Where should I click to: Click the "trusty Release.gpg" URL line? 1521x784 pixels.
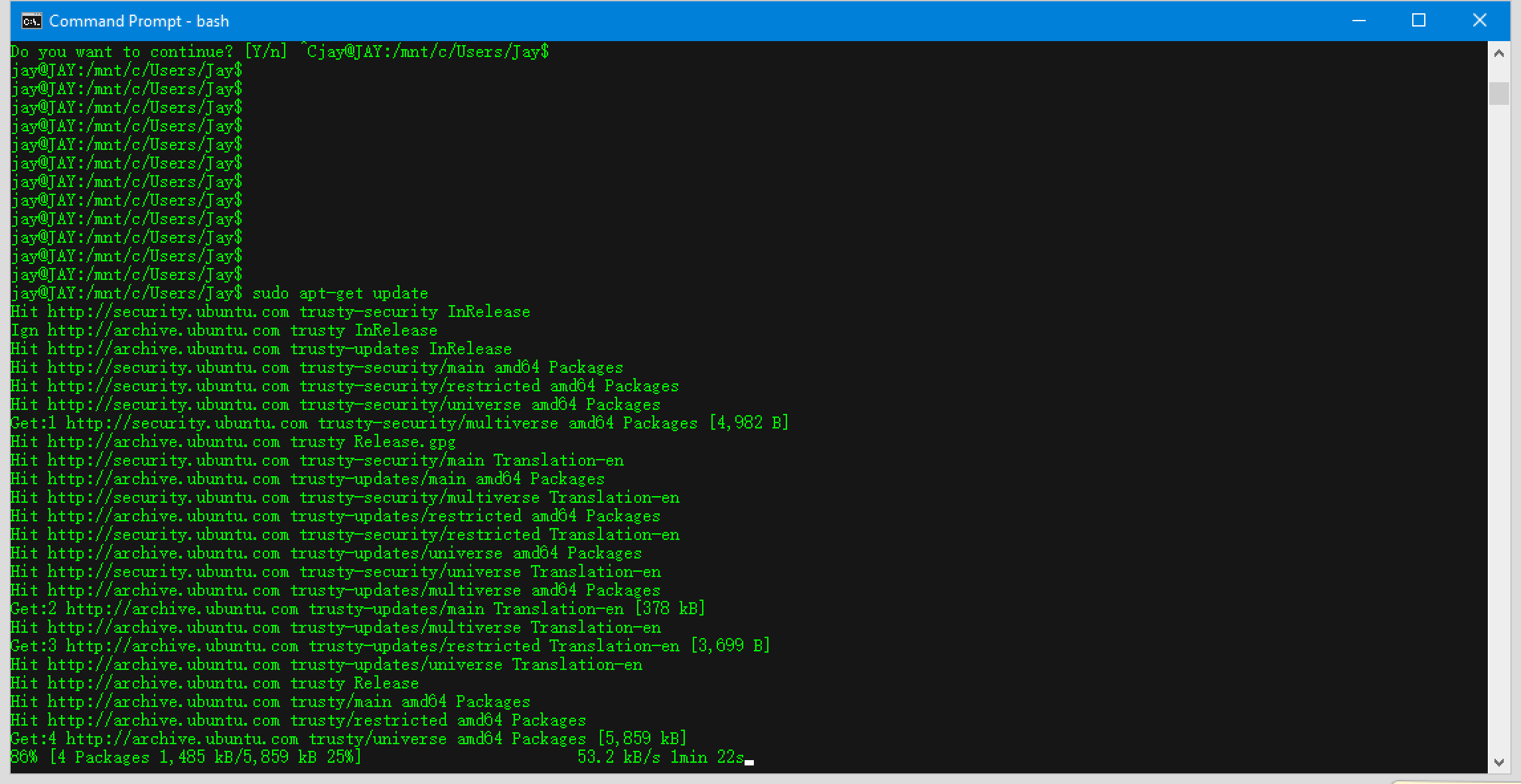click(233, 442)
